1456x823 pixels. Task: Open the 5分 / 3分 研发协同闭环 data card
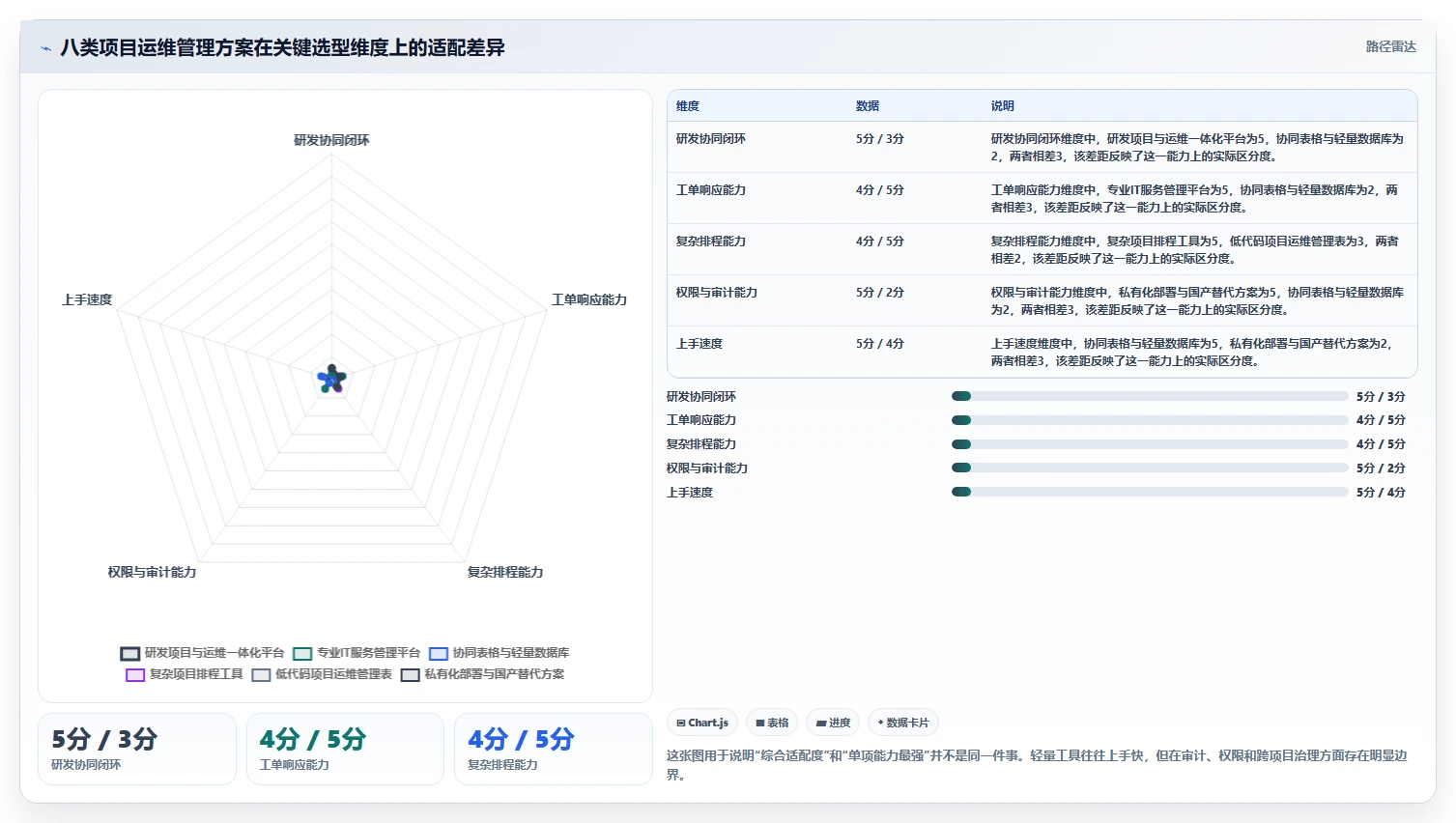137,749
